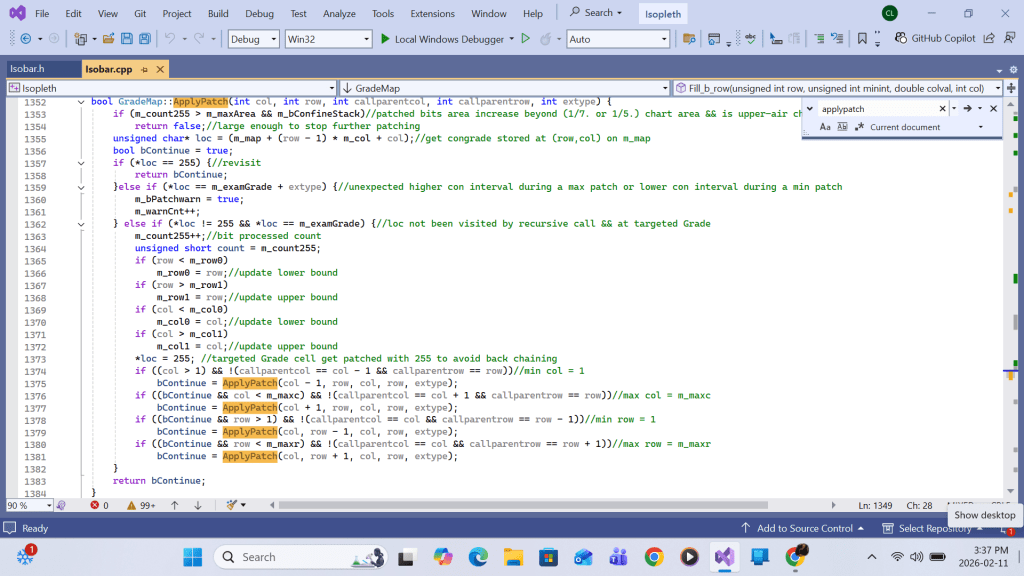
Task: Click the Visual Studio icon in taskbar
Action: 724,557
